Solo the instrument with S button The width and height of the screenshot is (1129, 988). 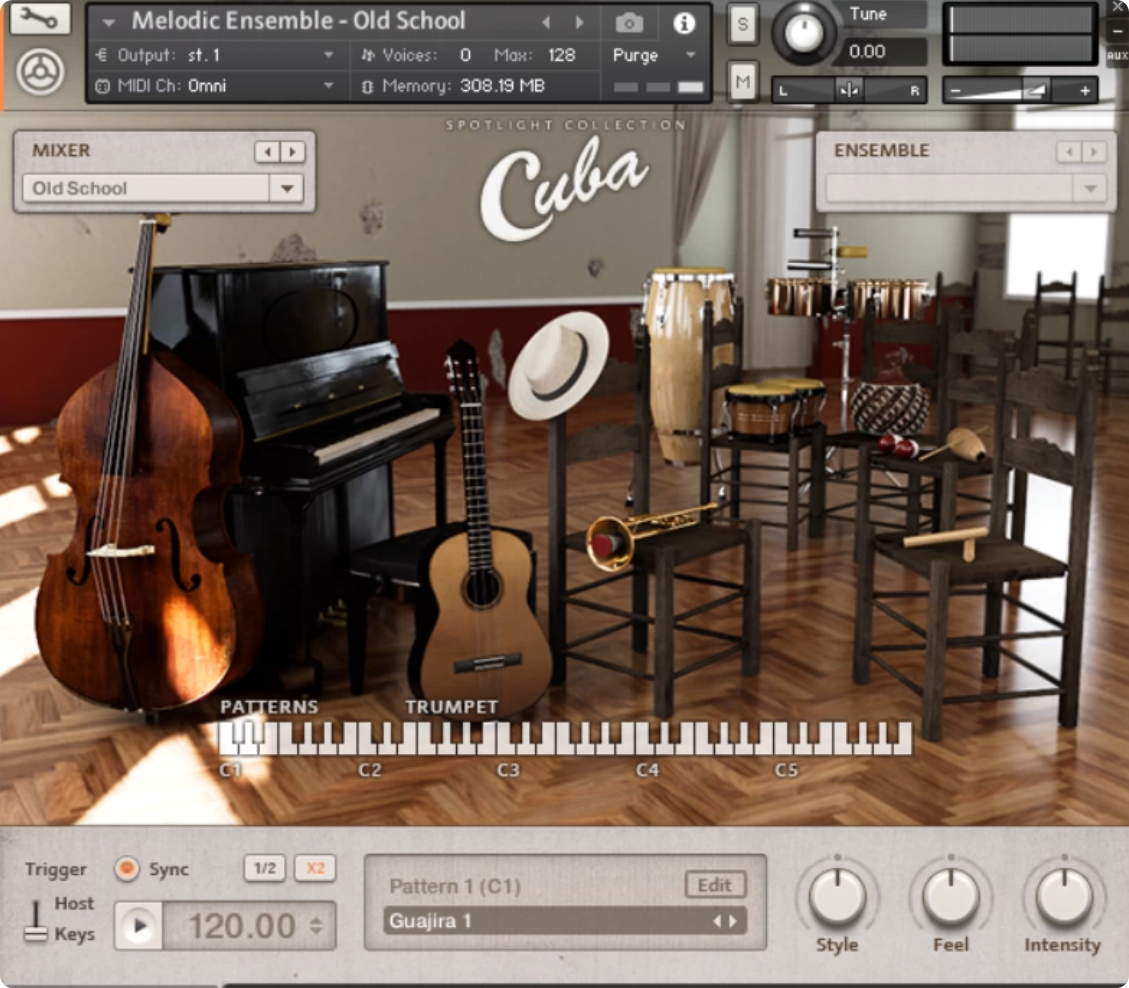[x=742, y=24]
